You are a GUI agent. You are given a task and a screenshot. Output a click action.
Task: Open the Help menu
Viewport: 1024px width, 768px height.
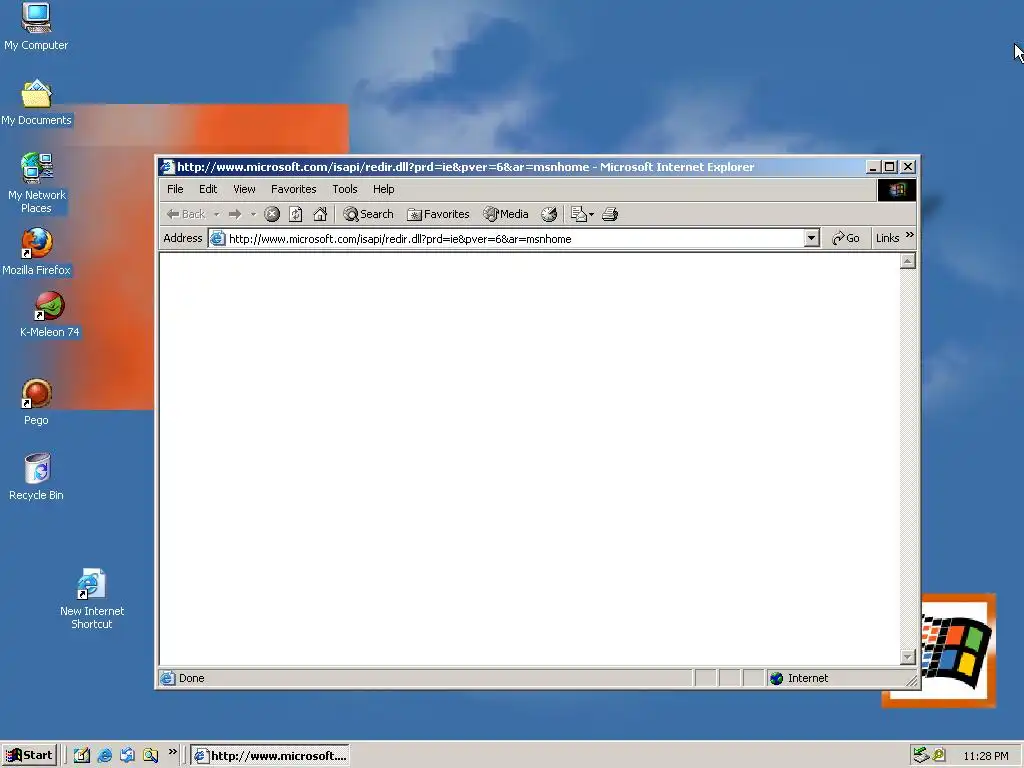coord(383,189)
